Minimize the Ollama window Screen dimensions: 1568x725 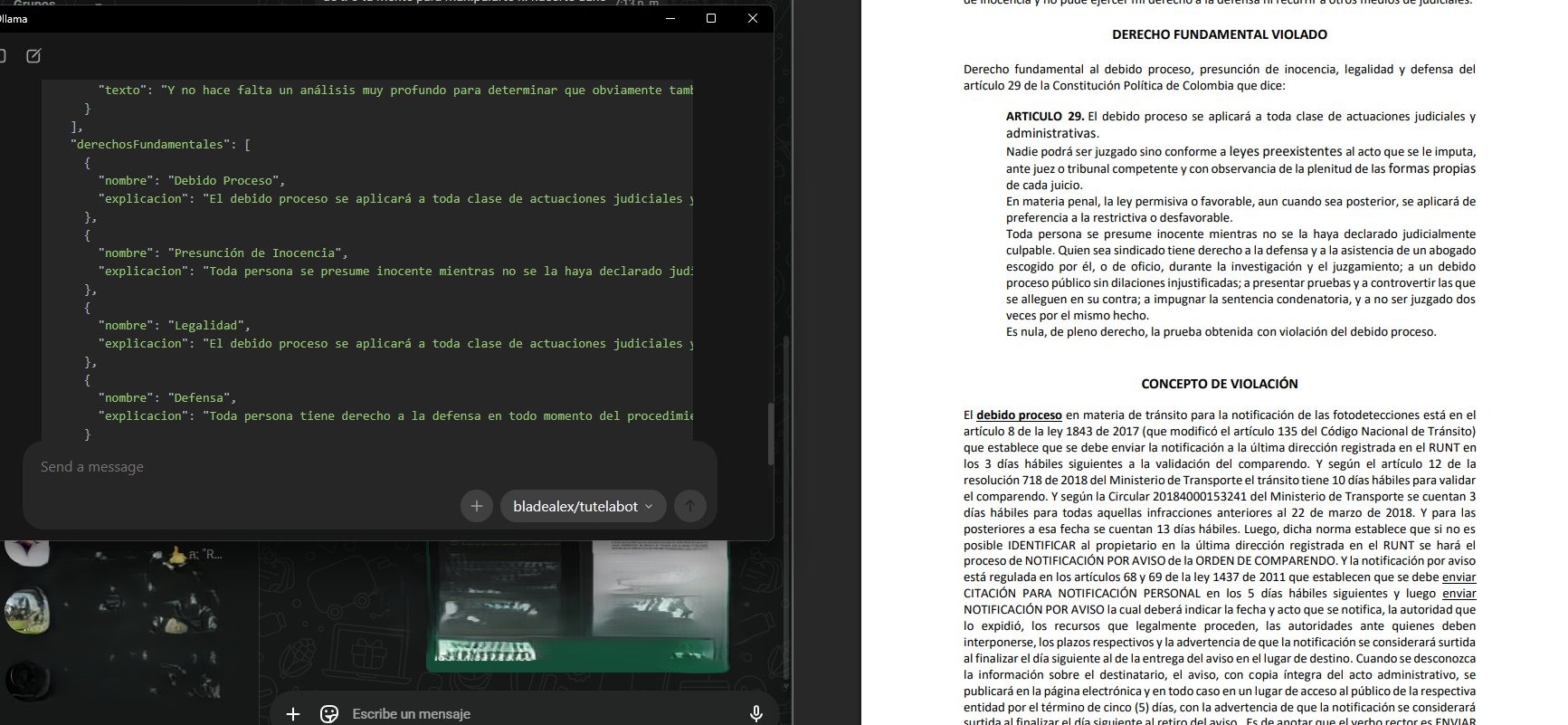point(670,18)
